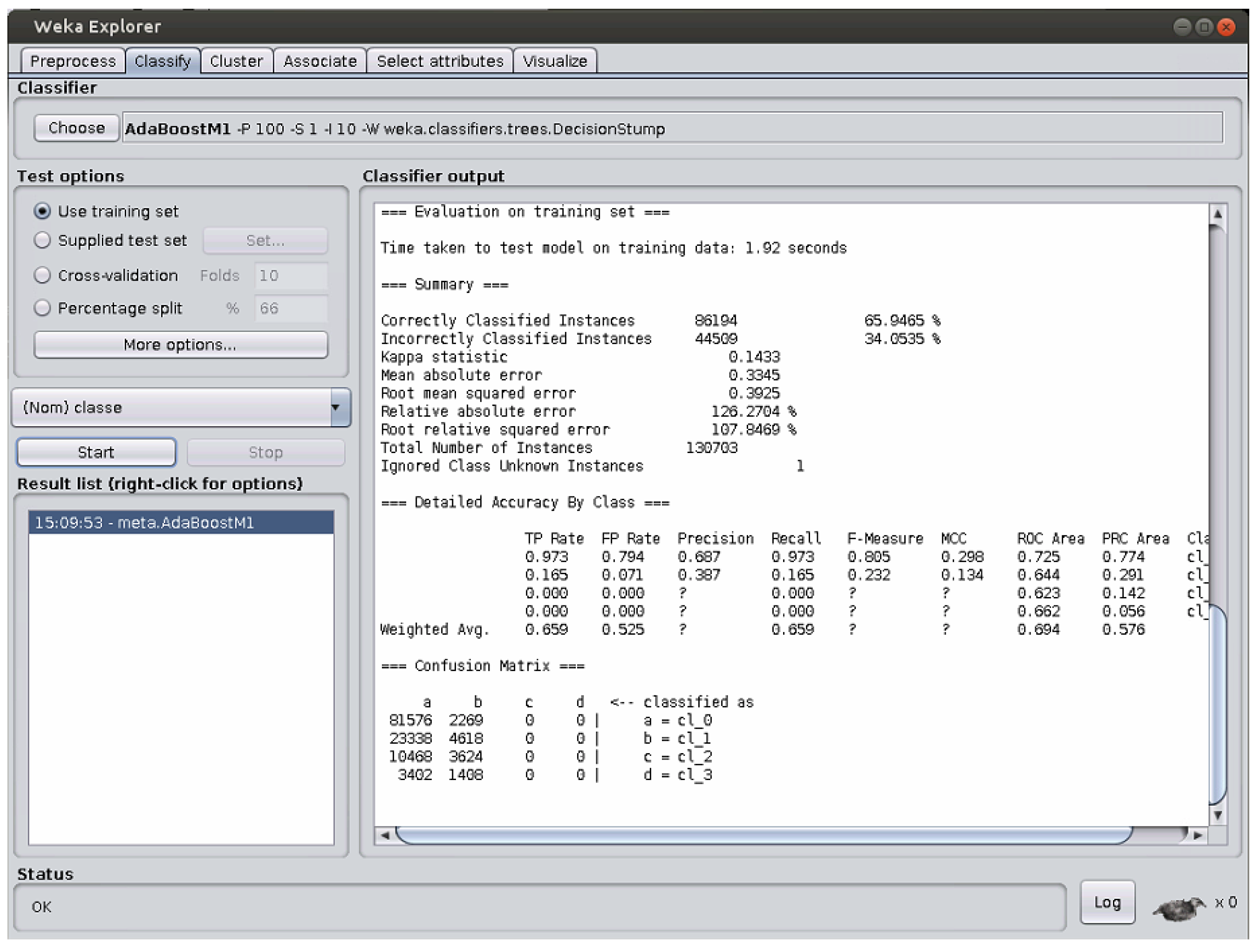This screenshot has width=1258, height=952.
Task: Click the scroll right arrow in output
Action: pyautogui.click(x=1198, y=835)
